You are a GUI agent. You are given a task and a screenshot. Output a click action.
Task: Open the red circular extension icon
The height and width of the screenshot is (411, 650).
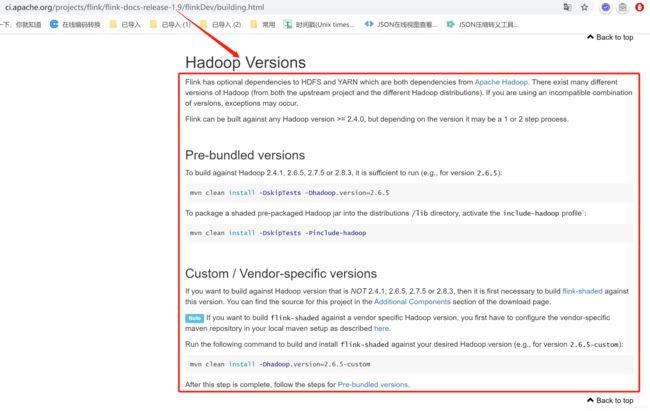640,7
